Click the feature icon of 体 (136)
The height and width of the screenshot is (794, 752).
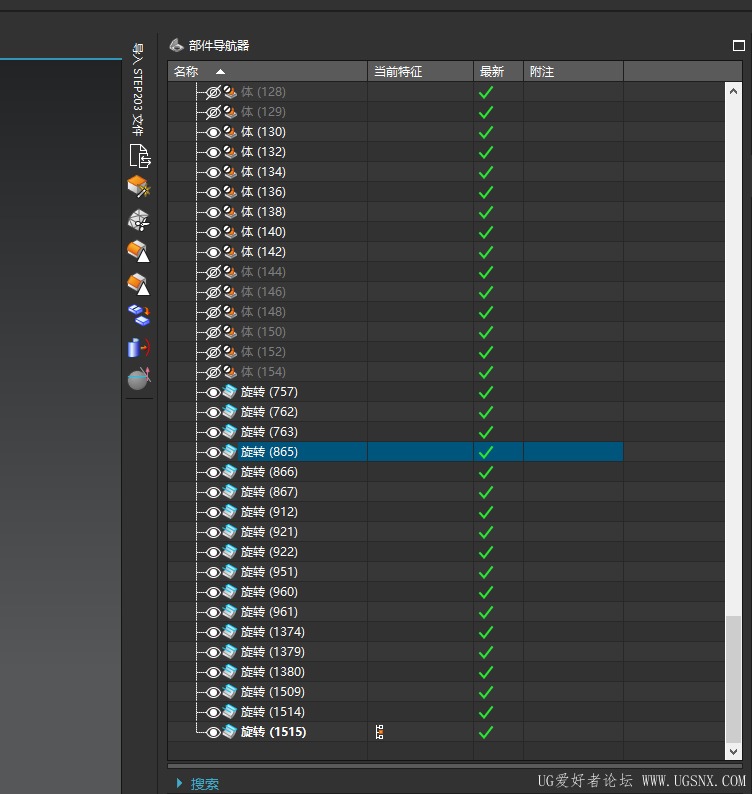coord(230,192)
